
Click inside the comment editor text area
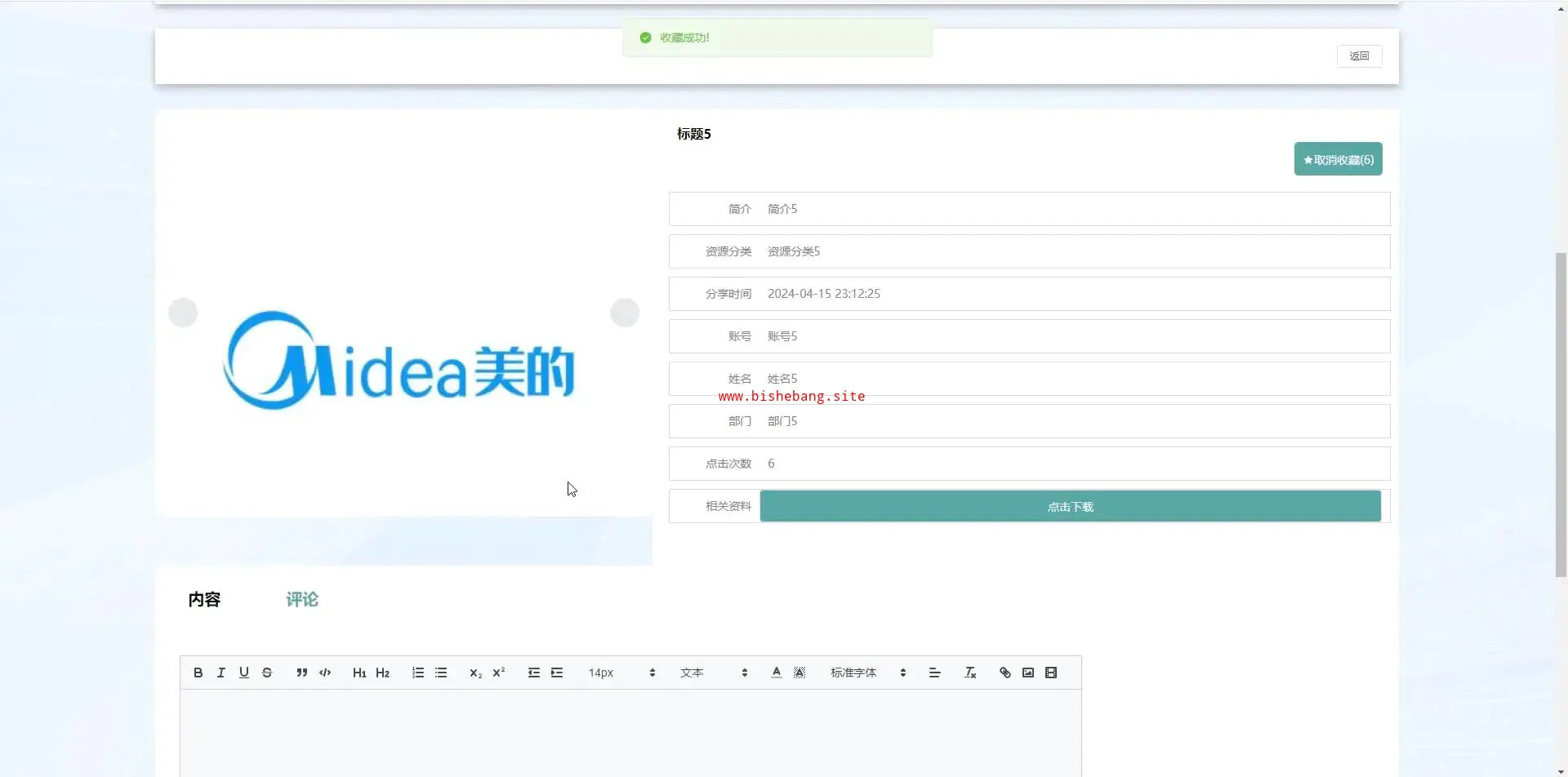pyautogui.click(x=630, y=733)
